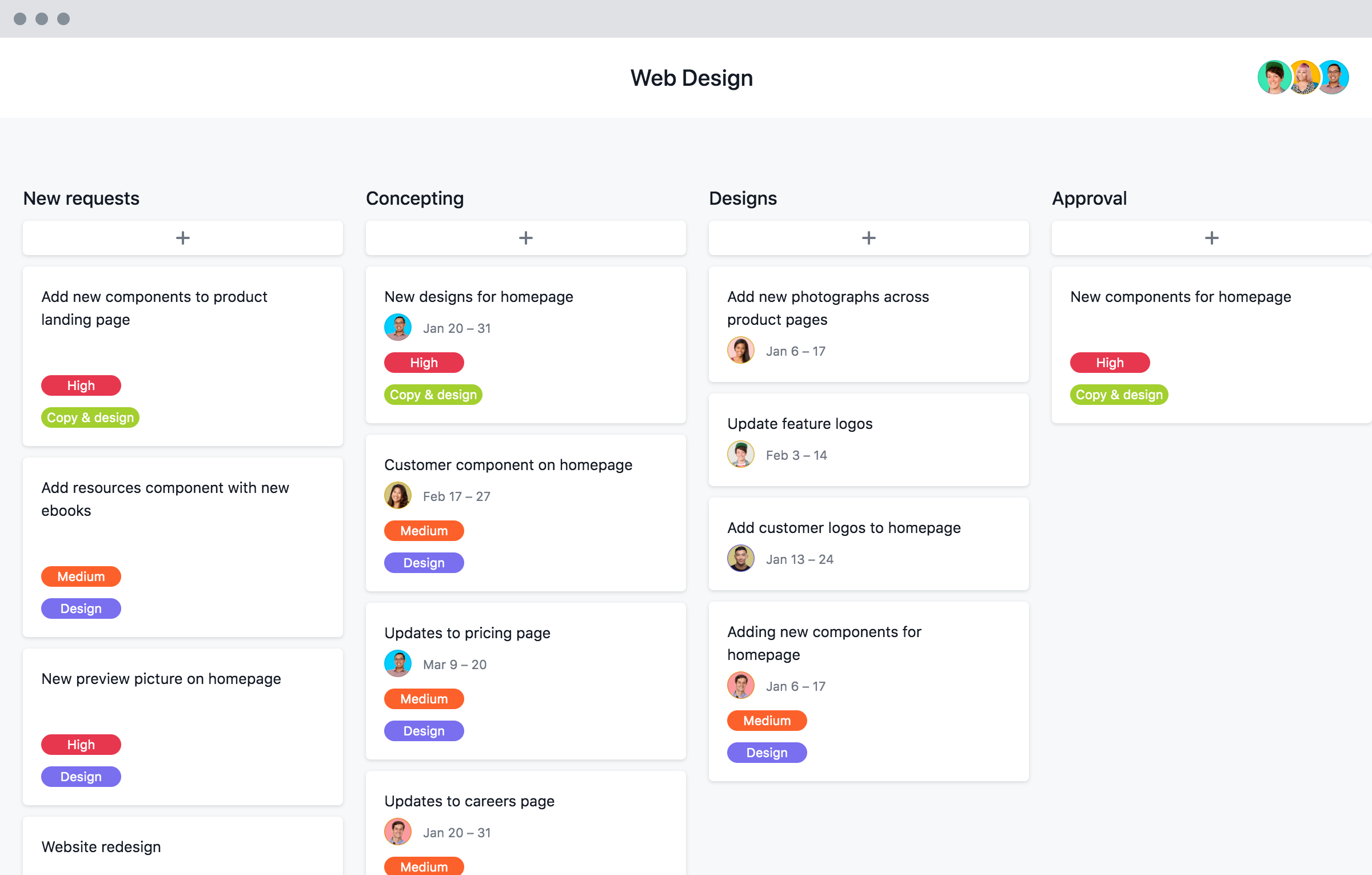
Task: Click the add card icon in Approval
Action: (1212, 237)
